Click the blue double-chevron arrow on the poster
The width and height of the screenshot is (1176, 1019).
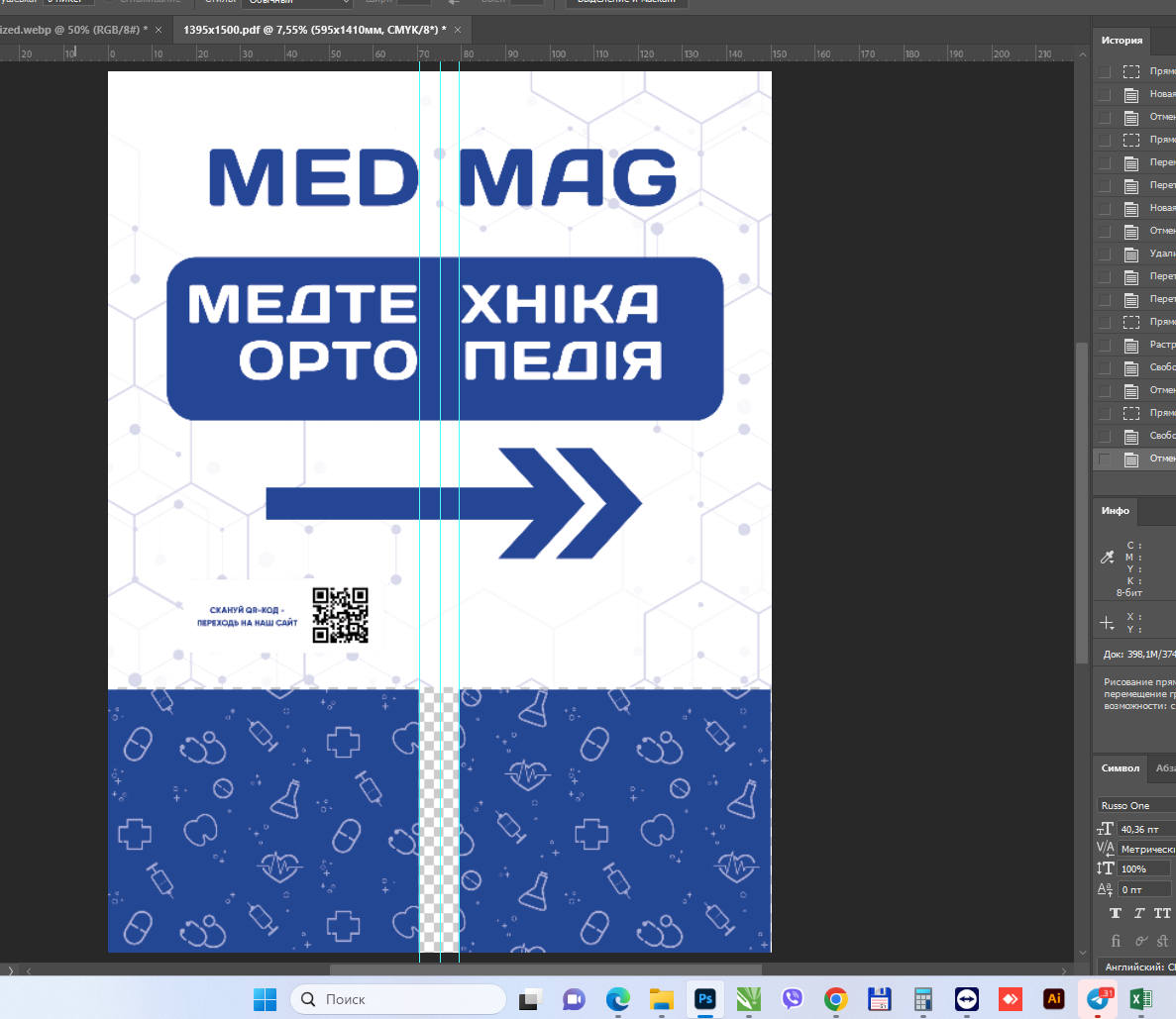point(454,503)
